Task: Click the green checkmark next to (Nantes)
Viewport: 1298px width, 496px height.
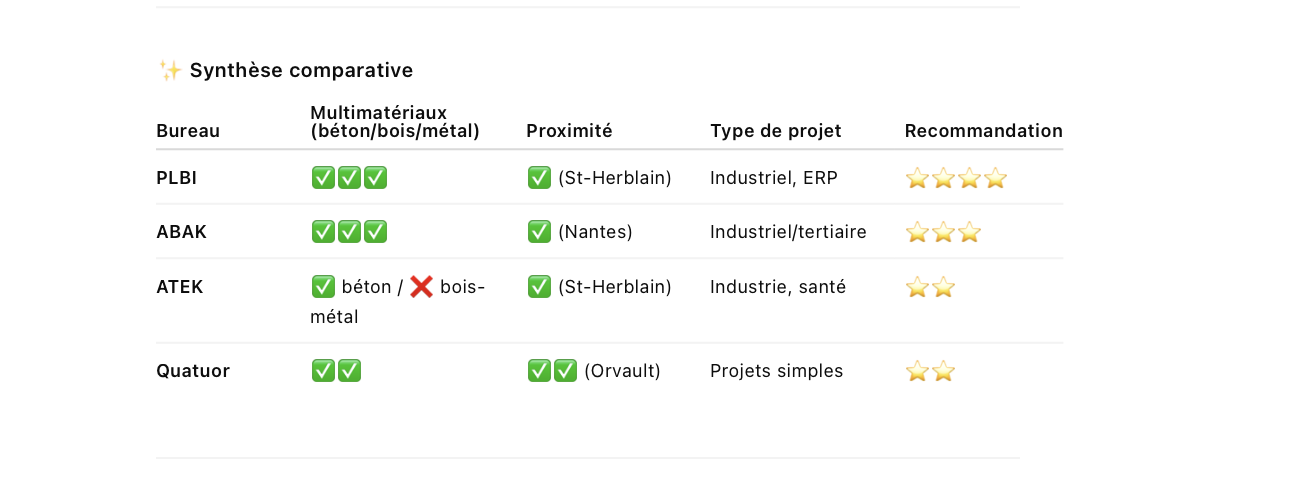Action: click(x=539, y=233)
